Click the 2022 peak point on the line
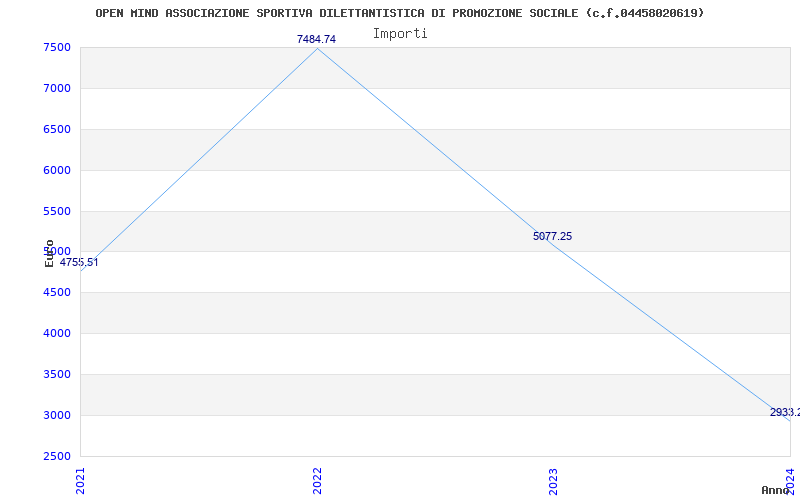Viewport: 800px width, 500px height. click(x=317, y=48)
